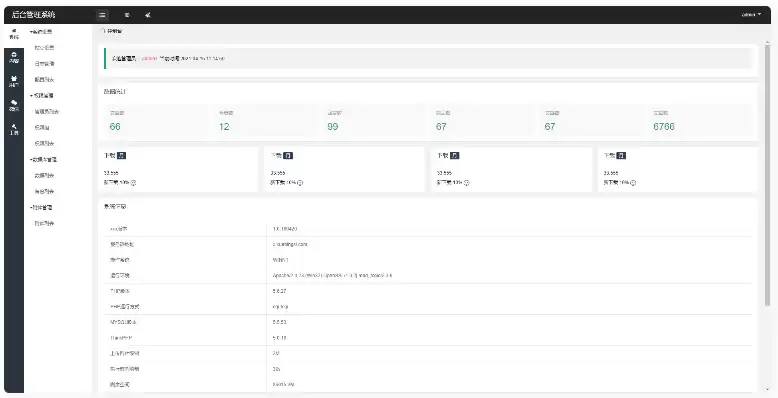Click the music badge on fourth 下载 card
The image size is (778, 398).
click(621, 155)
